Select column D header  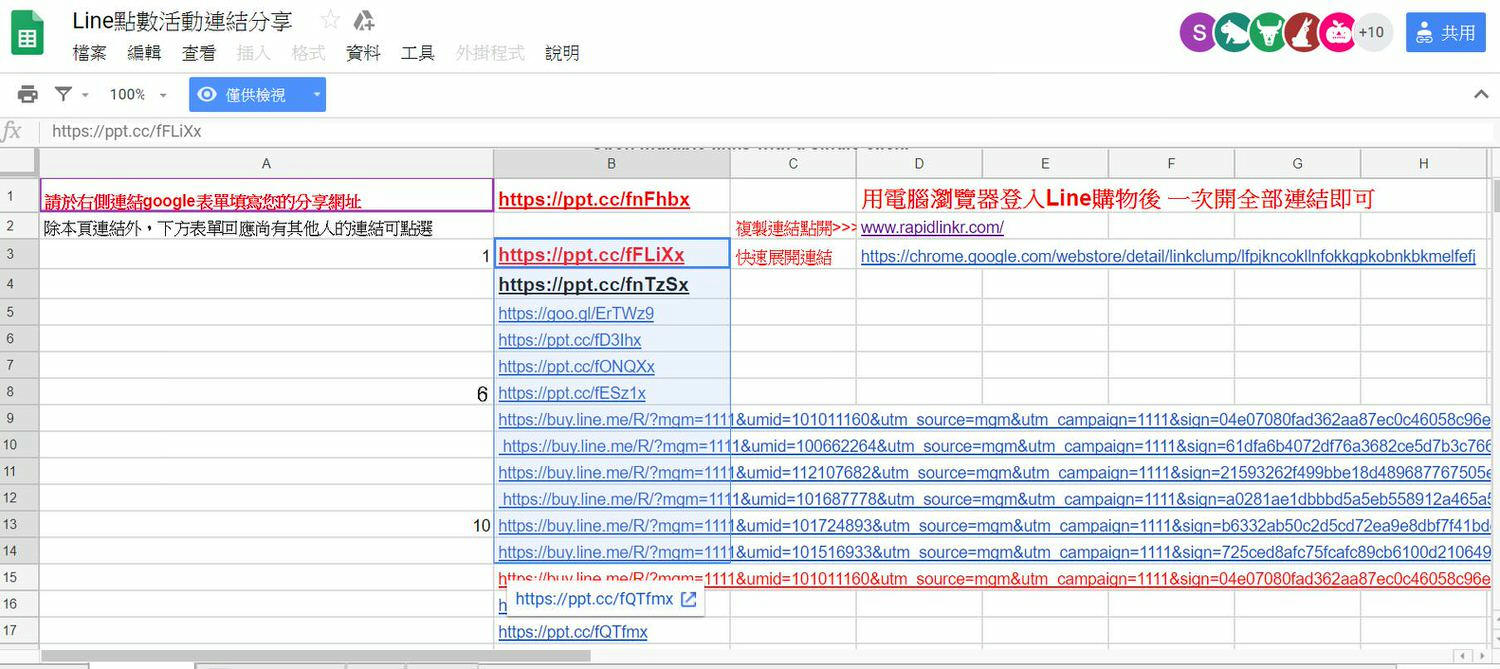click(x=919, y=164)
